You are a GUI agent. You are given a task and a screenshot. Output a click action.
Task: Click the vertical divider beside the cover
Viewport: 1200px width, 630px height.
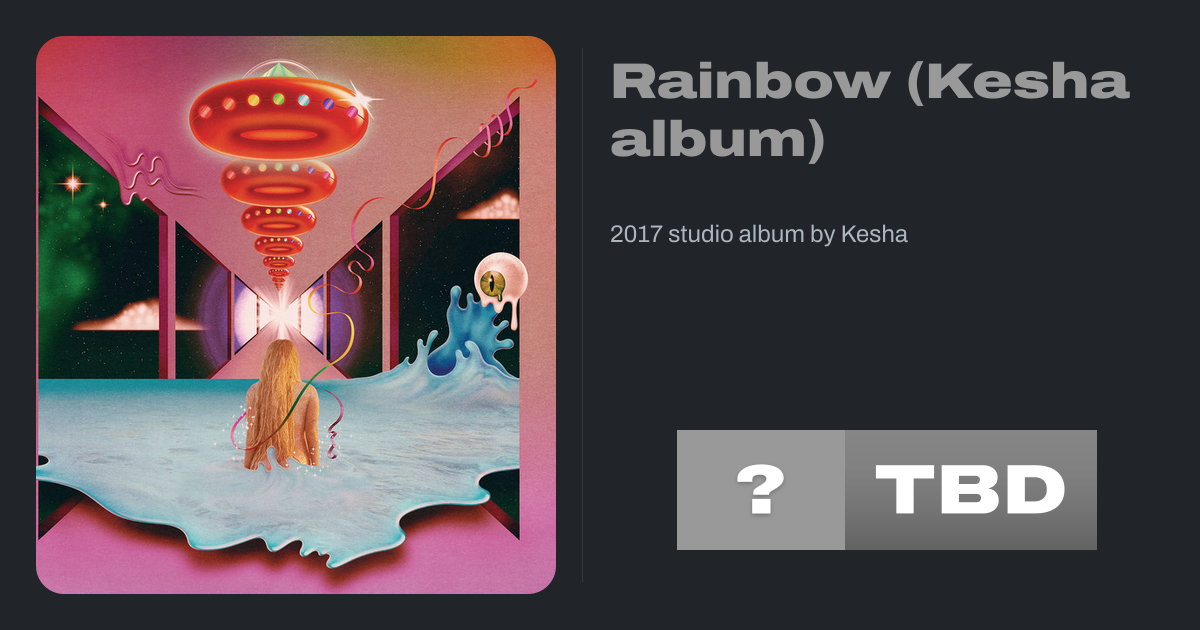click(x=583, y=315)
